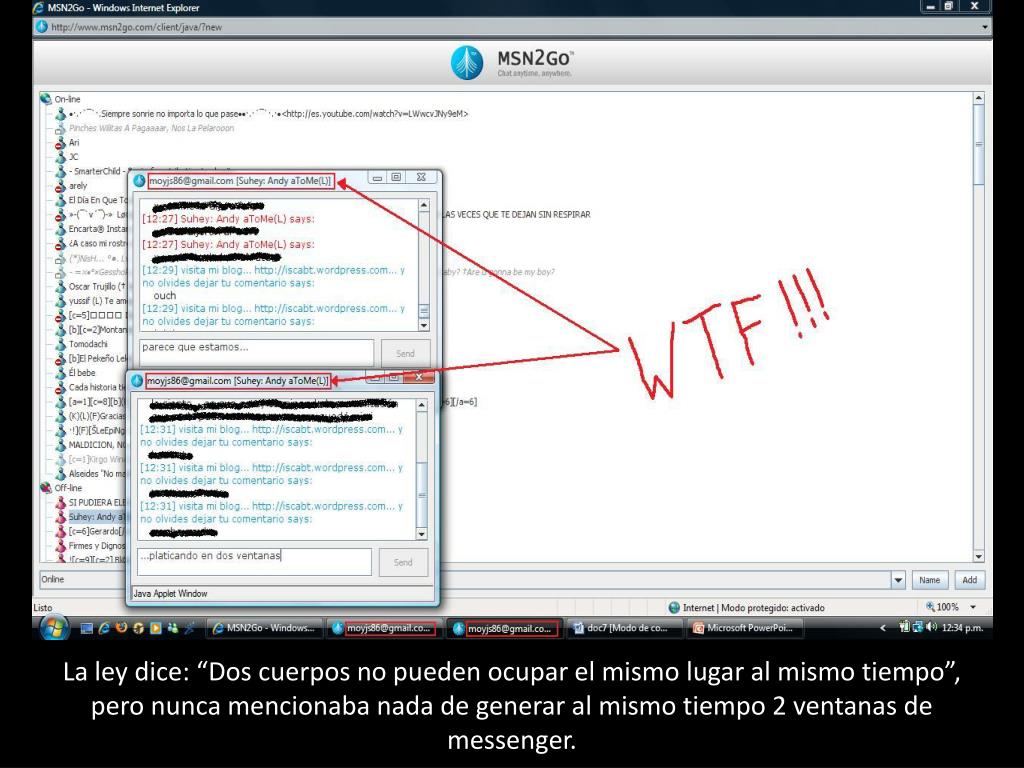Open the zoom level 100% dropdown
Viewport: 1024px width, 768px height.
973,607
